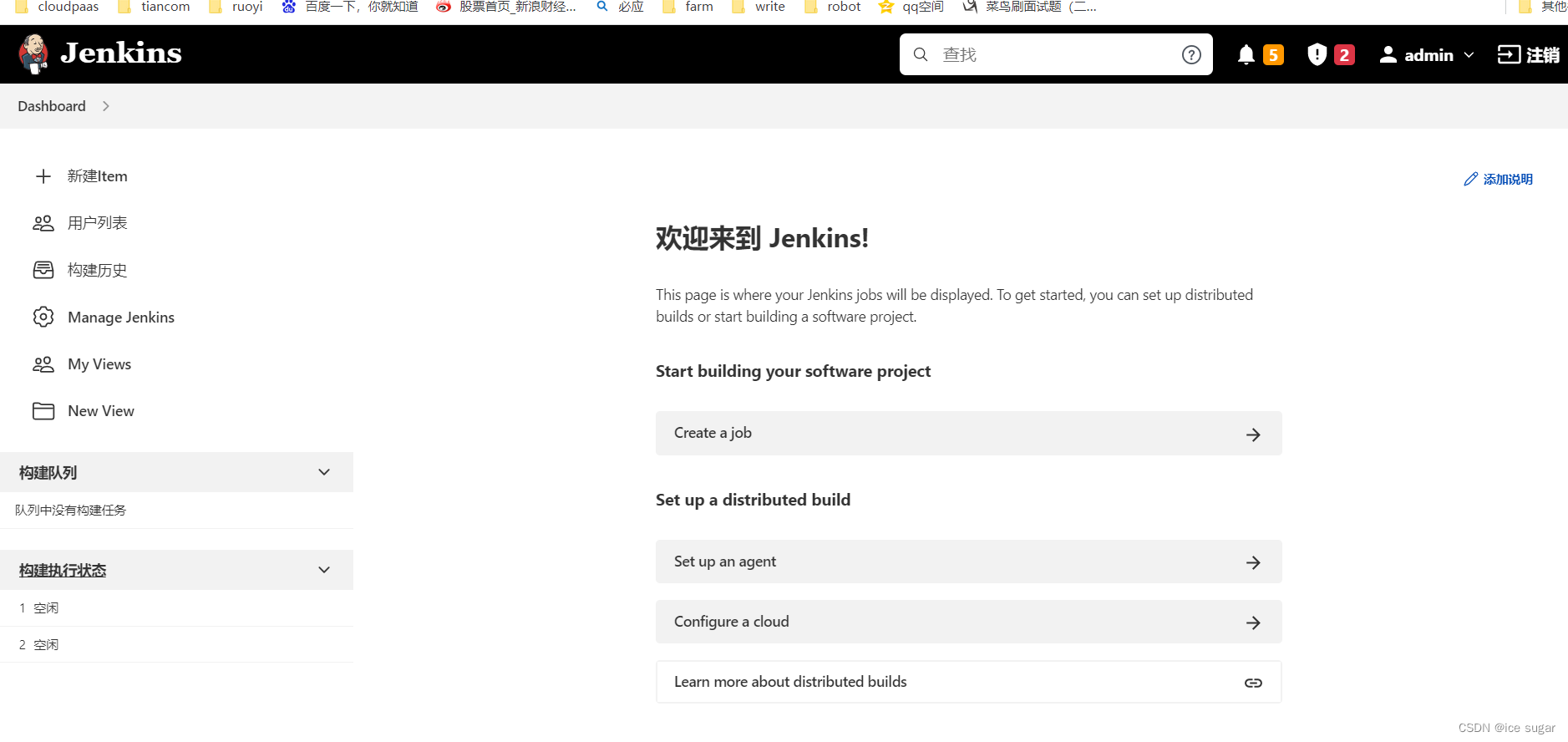The height and width of the screenshot is (742, 1568).
Task: Focus the 查找 search input field
Action: tap(1056, 54)
